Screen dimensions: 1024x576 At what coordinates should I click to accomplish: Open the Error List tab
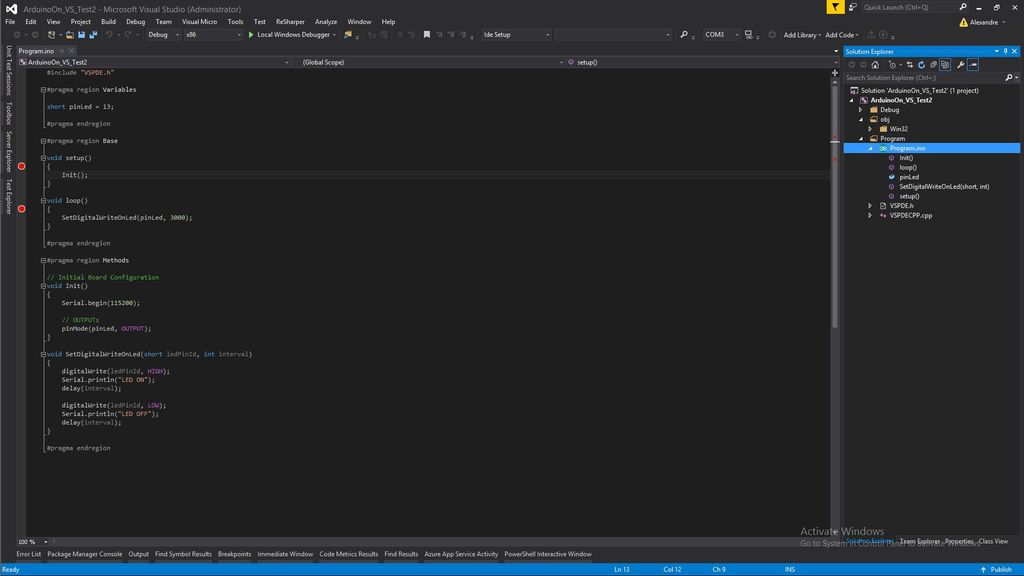coord(29,554)
